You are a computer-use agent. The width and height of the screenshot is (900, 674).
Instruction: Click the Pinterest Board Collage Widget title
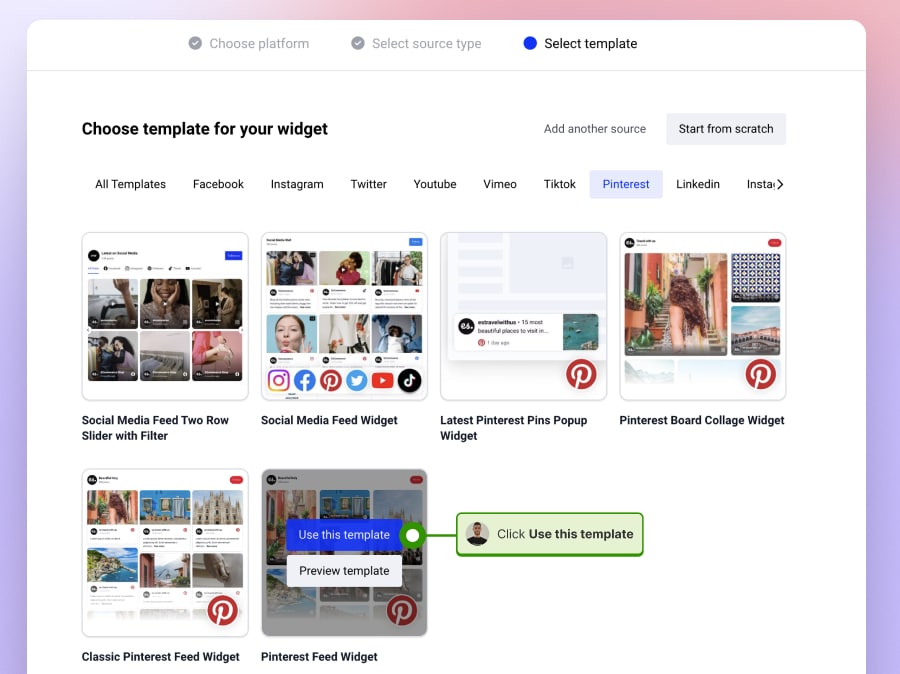tap(701, 420)
